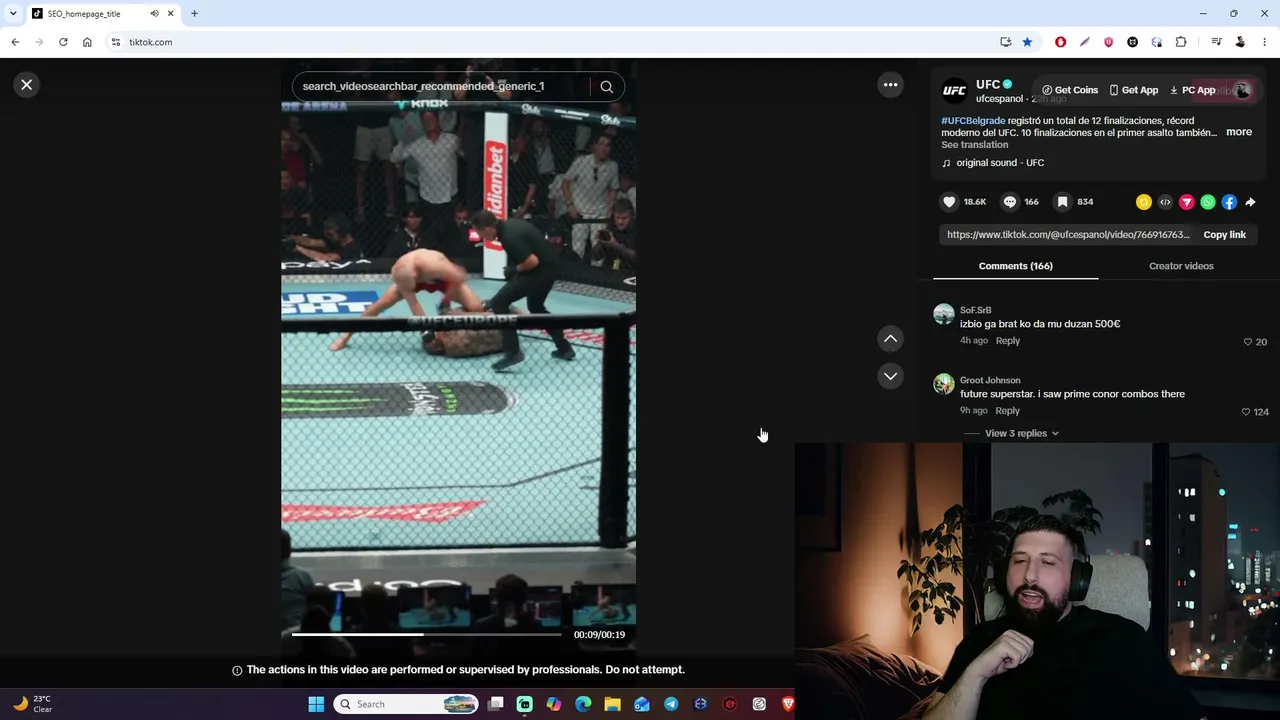This screenshot has width=1280, height=720.
Task: Click the Get Coins button
Action: [1070, 91]
